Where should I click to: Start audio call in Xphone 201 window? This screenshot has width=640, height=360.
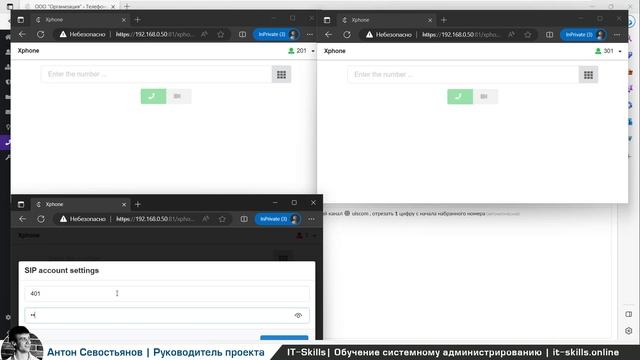153,96
